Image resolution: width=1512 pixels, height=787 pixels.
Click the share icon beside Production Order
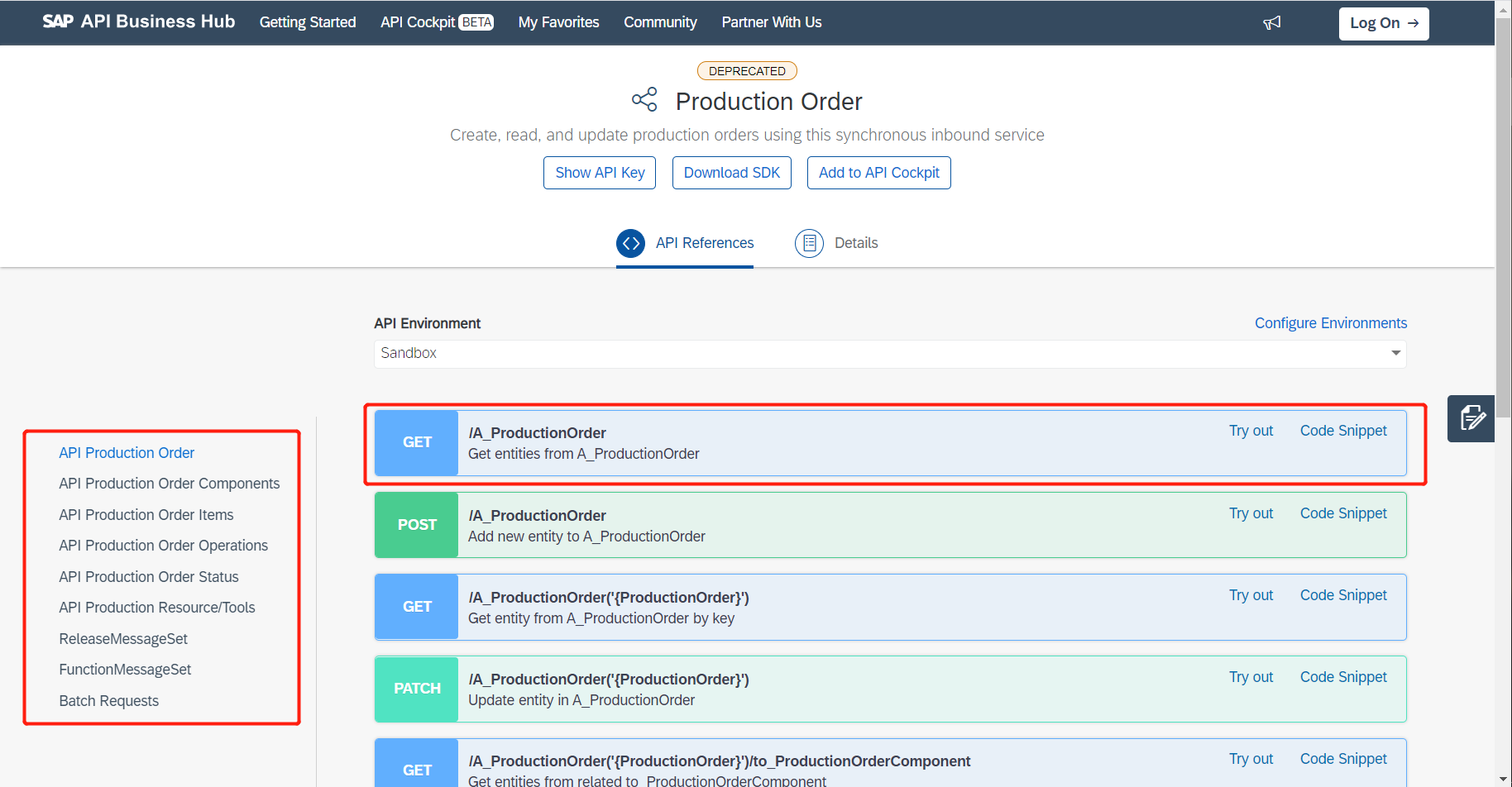coord(644,98)
